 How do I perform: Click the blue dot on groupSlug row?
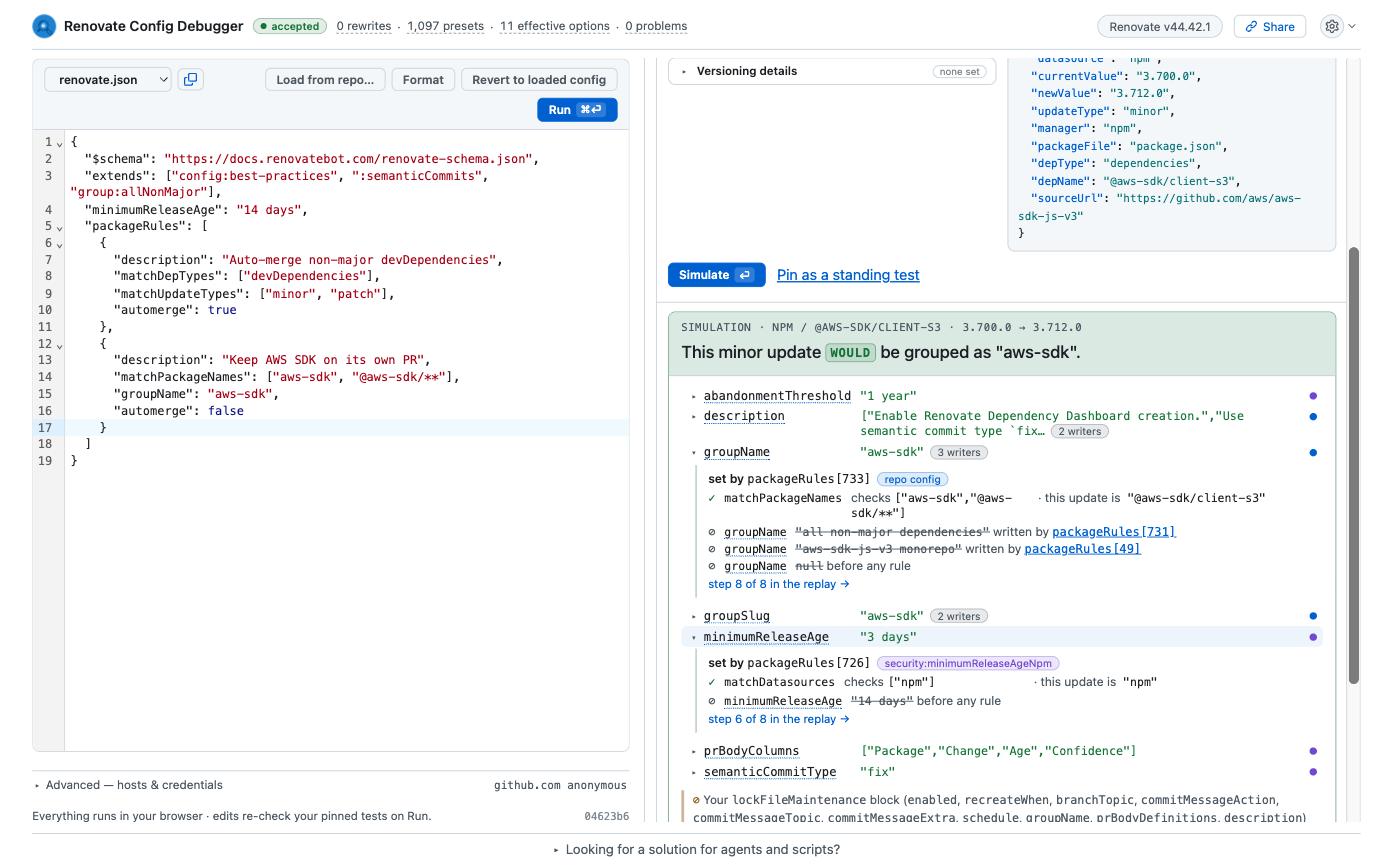tap(1313, 616)
